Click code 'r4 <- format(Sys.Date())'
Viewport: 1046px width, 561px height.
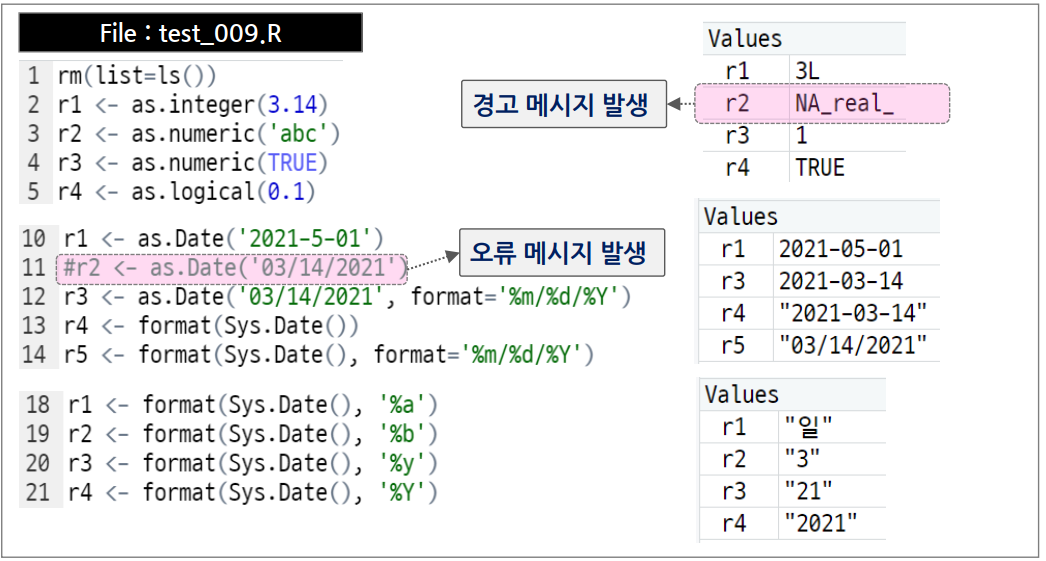211,326
